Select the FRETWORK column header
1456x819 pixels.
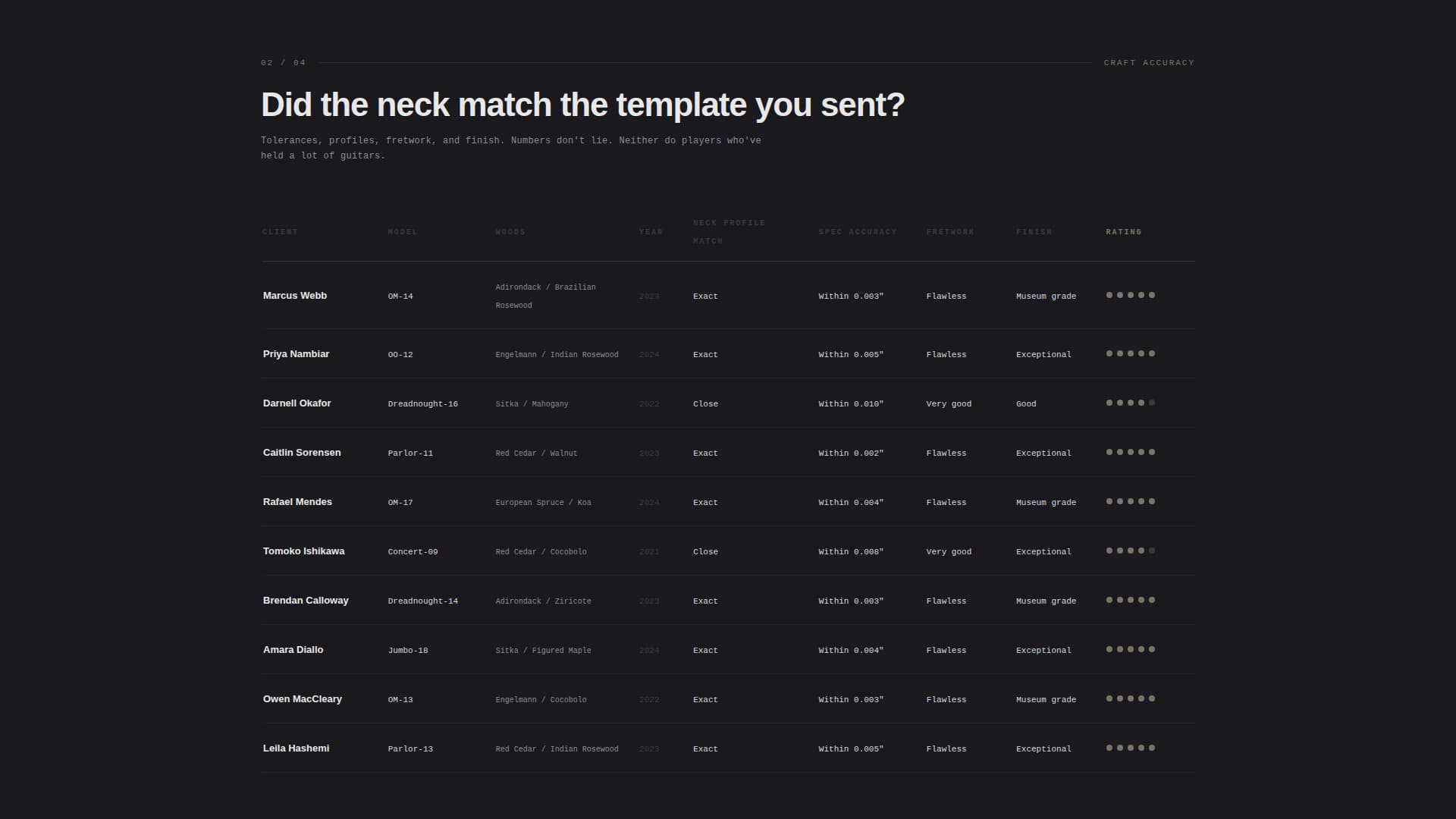[x=950, y=232]
